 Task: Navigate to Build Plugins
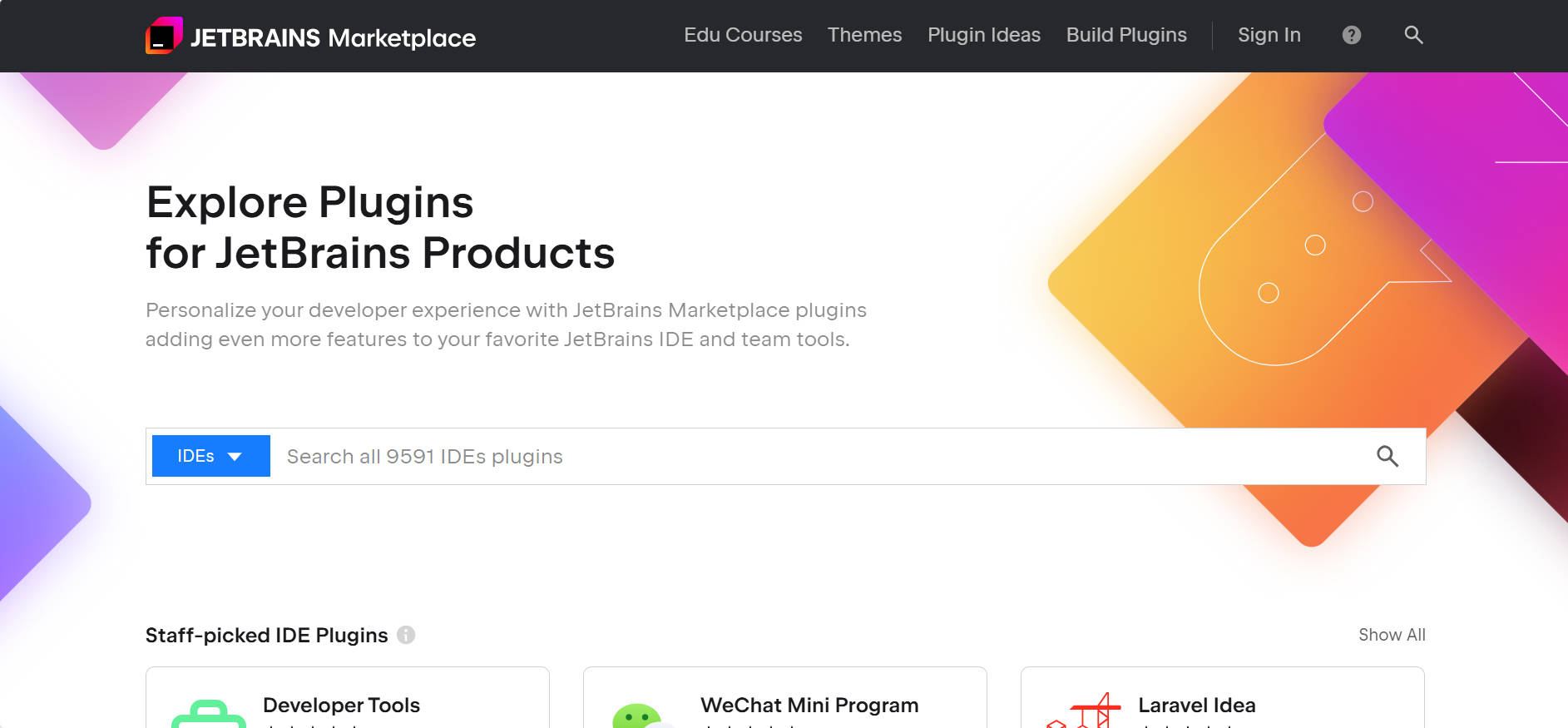pos(1126,35)
